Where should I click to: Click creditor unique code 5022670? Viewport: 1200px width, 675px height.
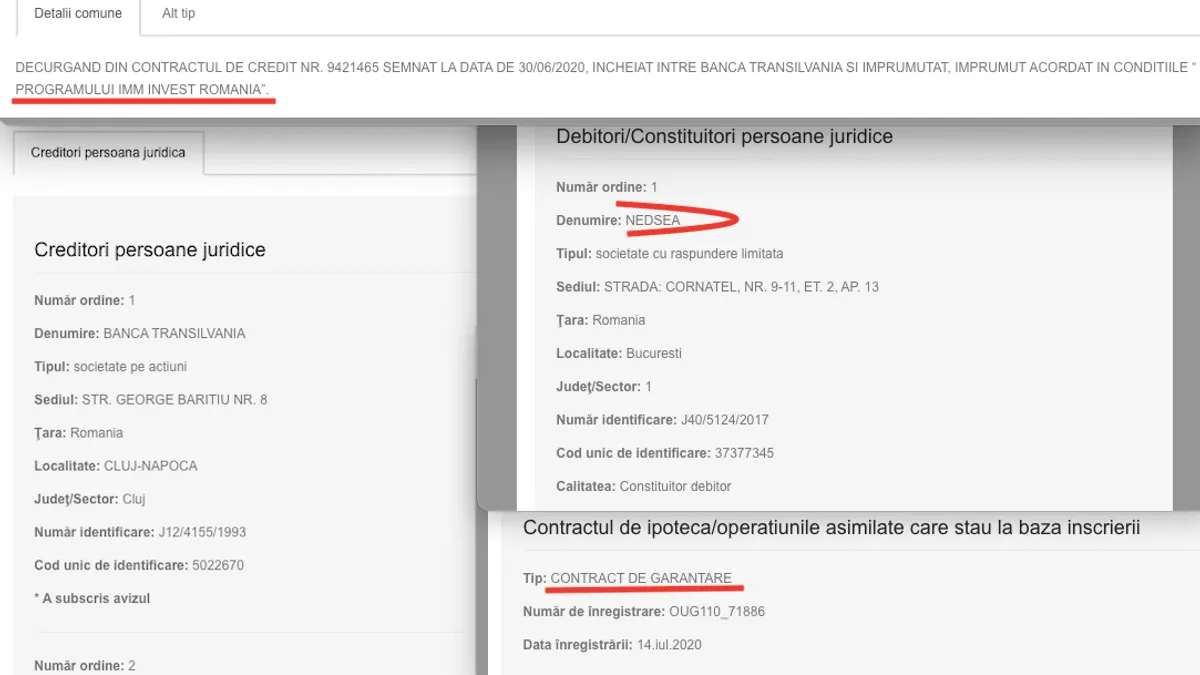pos(218,565)
